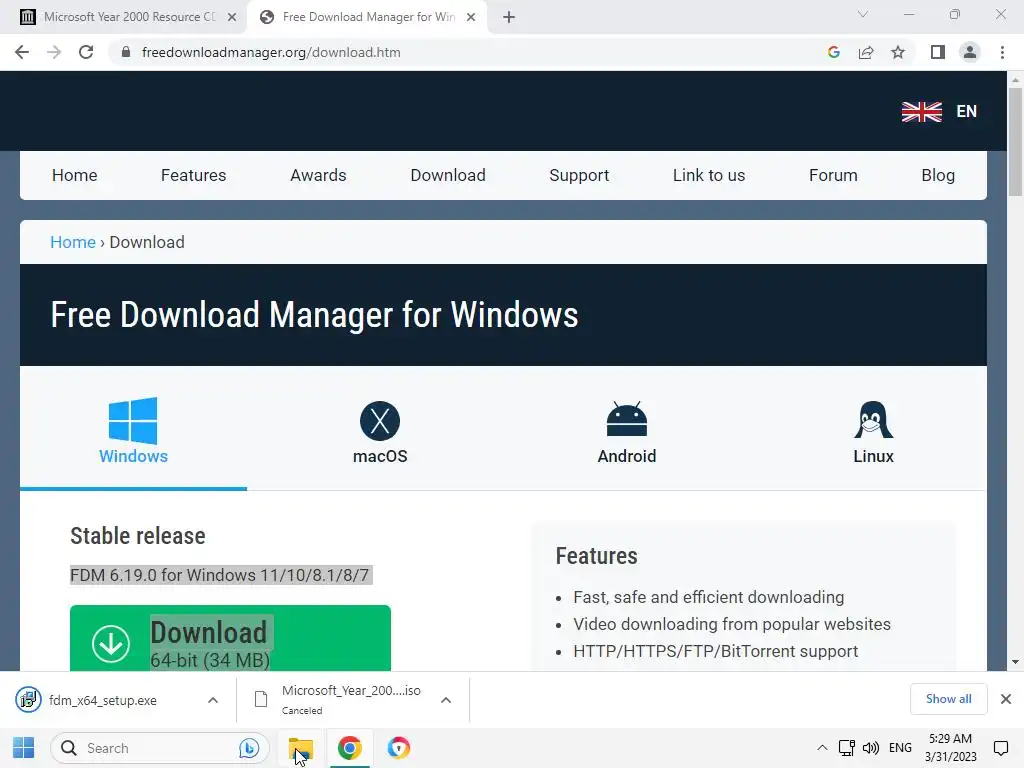This screenshot has width=1024, height=768.
Task: Expand options for canceled iso download
Action: point(446,700)
